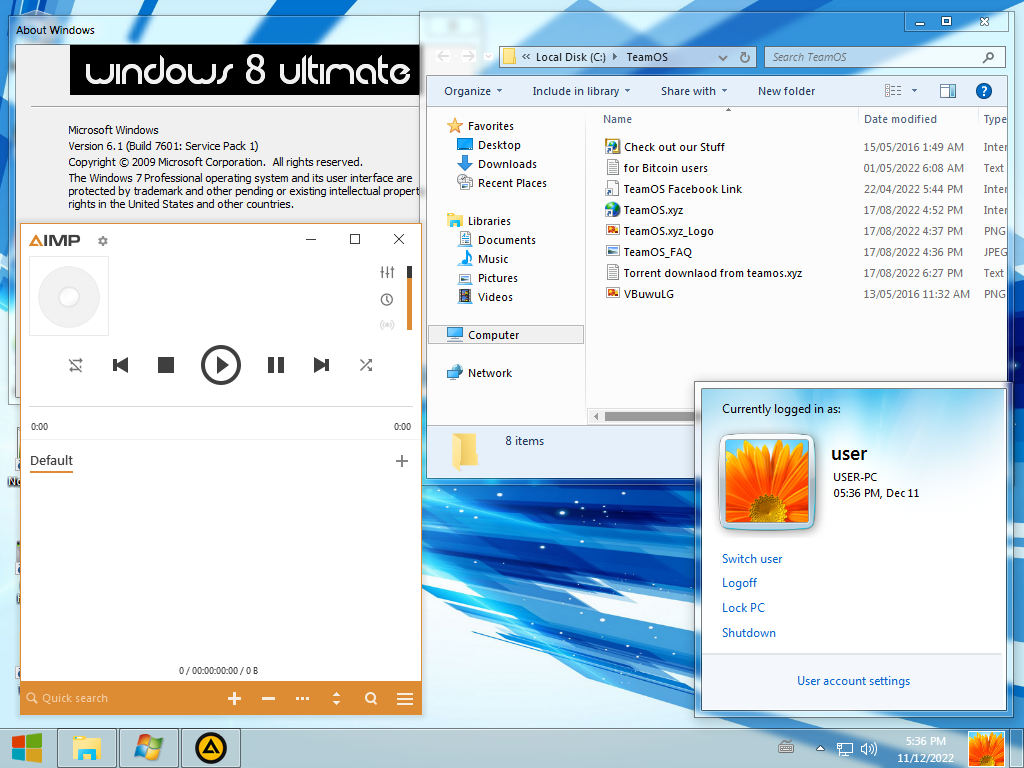Toggle repeat mode in AIMP
Screen dimensions: 1024x768
coord(76,365)
